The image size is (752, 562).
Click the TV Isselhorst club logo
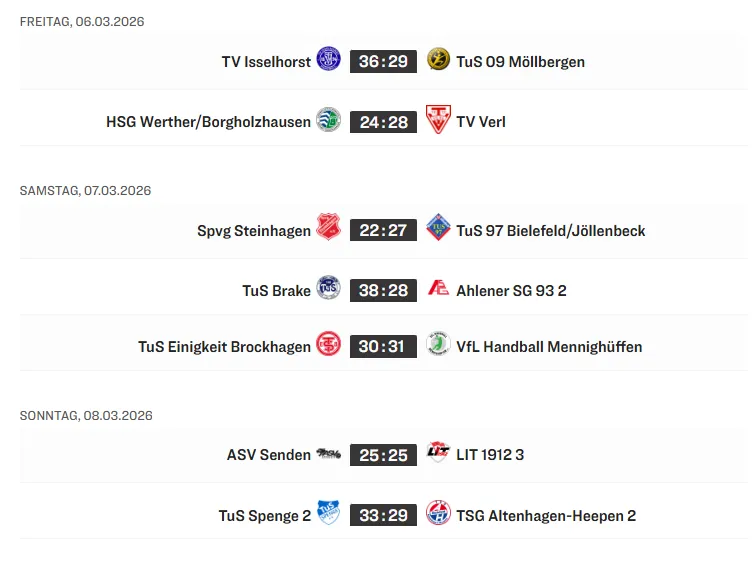click(328, 60)
